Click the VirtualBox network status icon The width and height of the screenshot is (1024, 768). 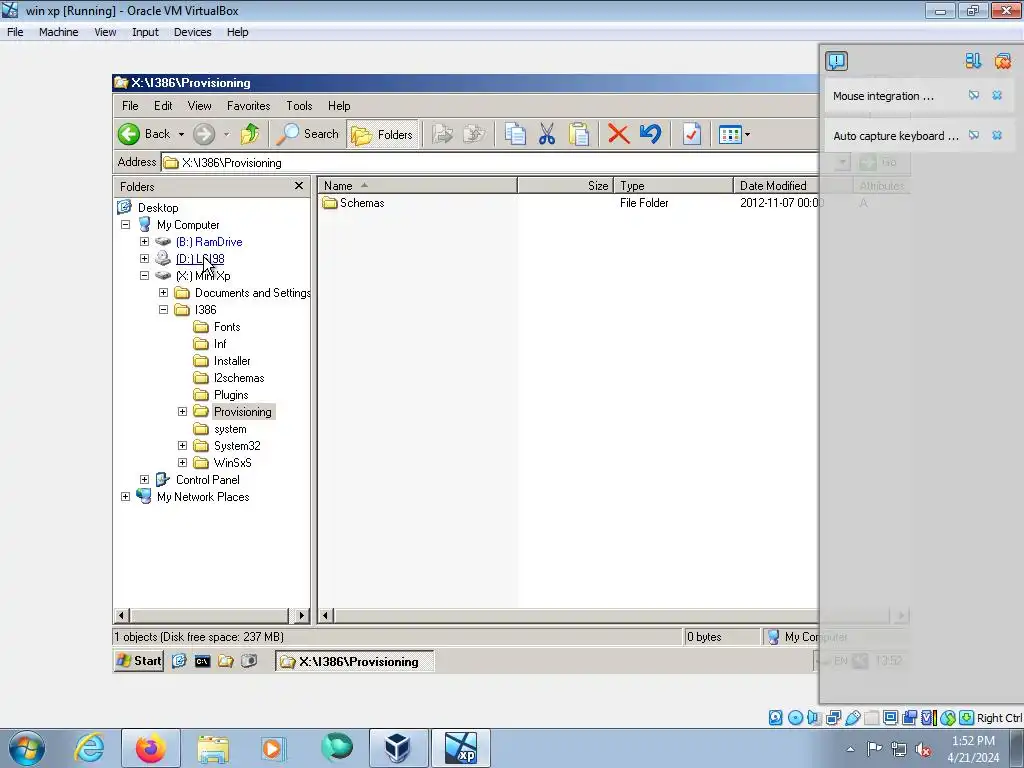tap(833, 718)
